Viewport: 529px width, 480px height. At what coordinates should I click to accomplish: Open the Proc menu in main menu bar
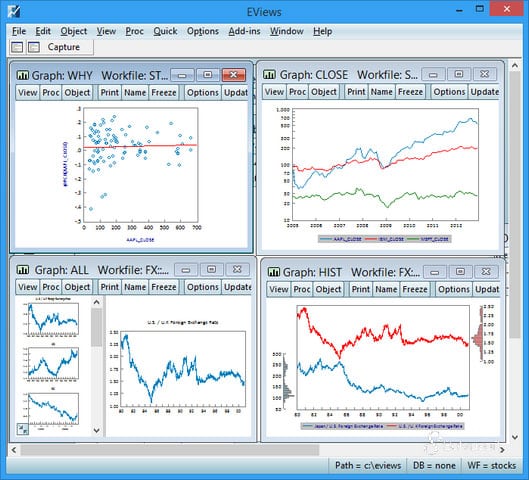[x=134, y=31]
